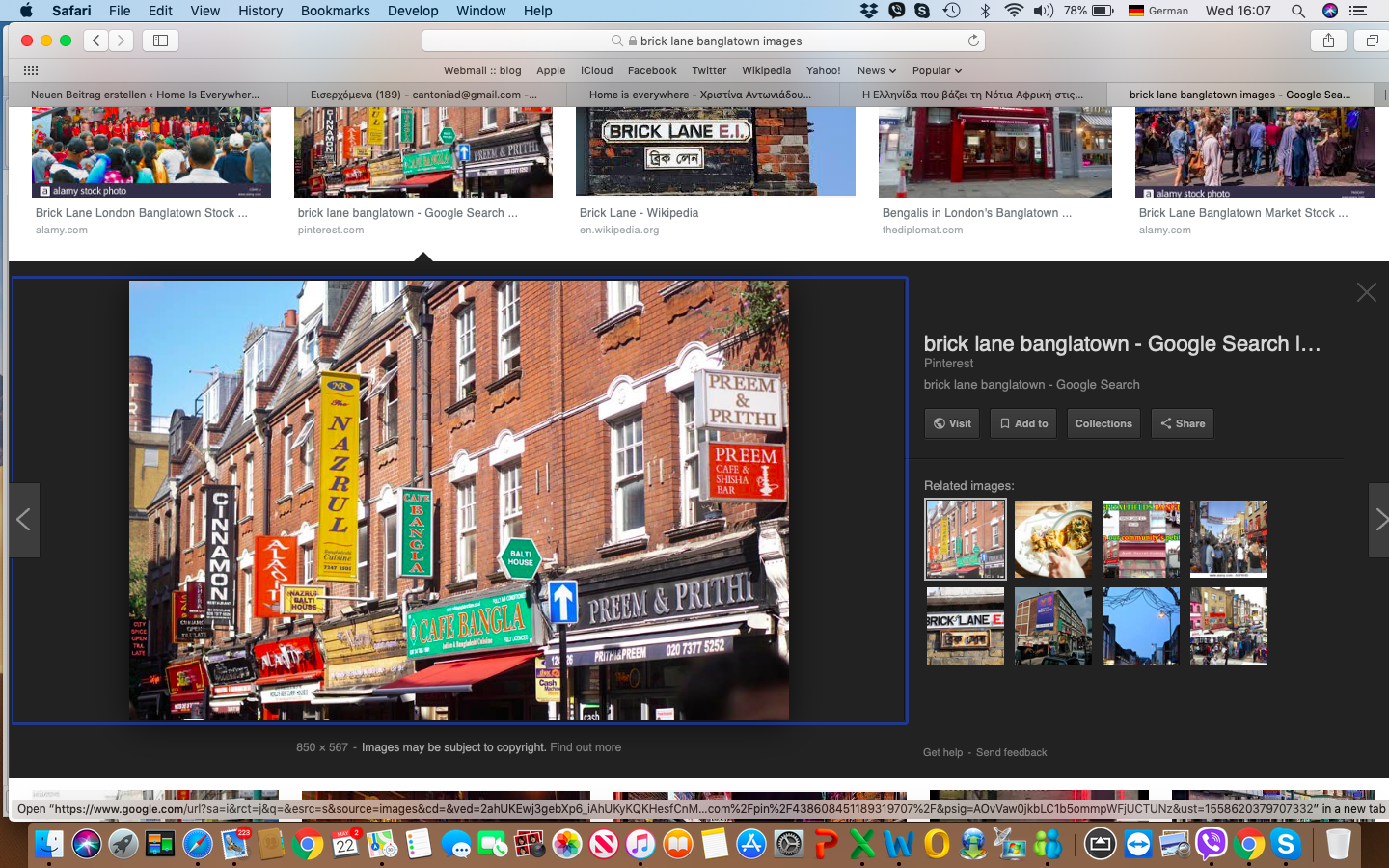The image size is (1389, 868).
Task: Open Brick Lane - Wikipedia result
Action: coord(639,213)
